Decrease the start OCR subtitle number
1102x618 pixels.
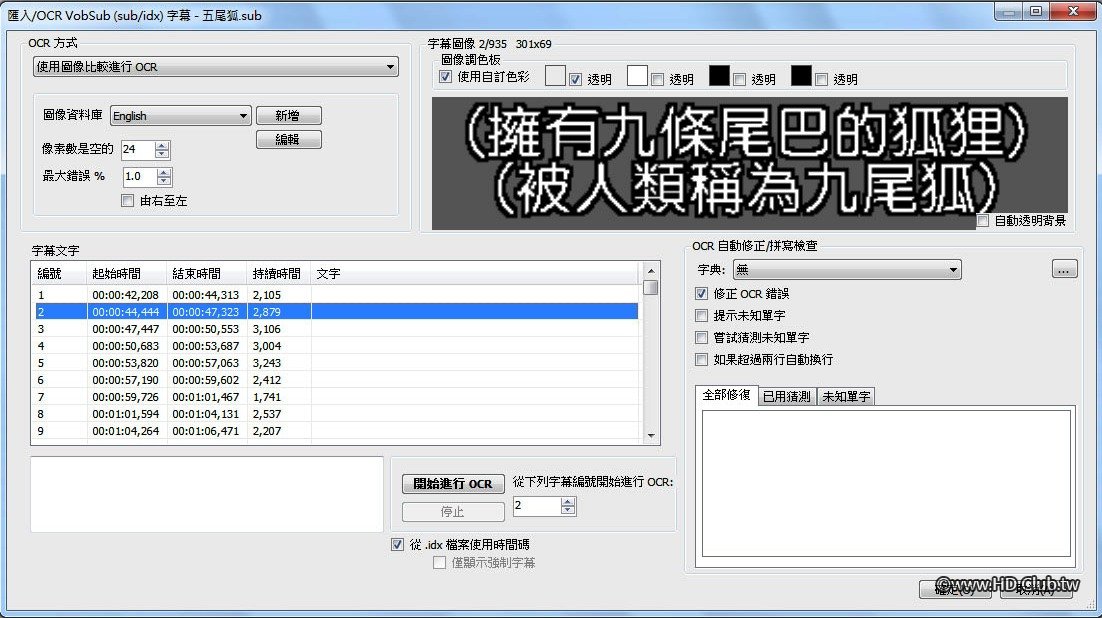569,510
